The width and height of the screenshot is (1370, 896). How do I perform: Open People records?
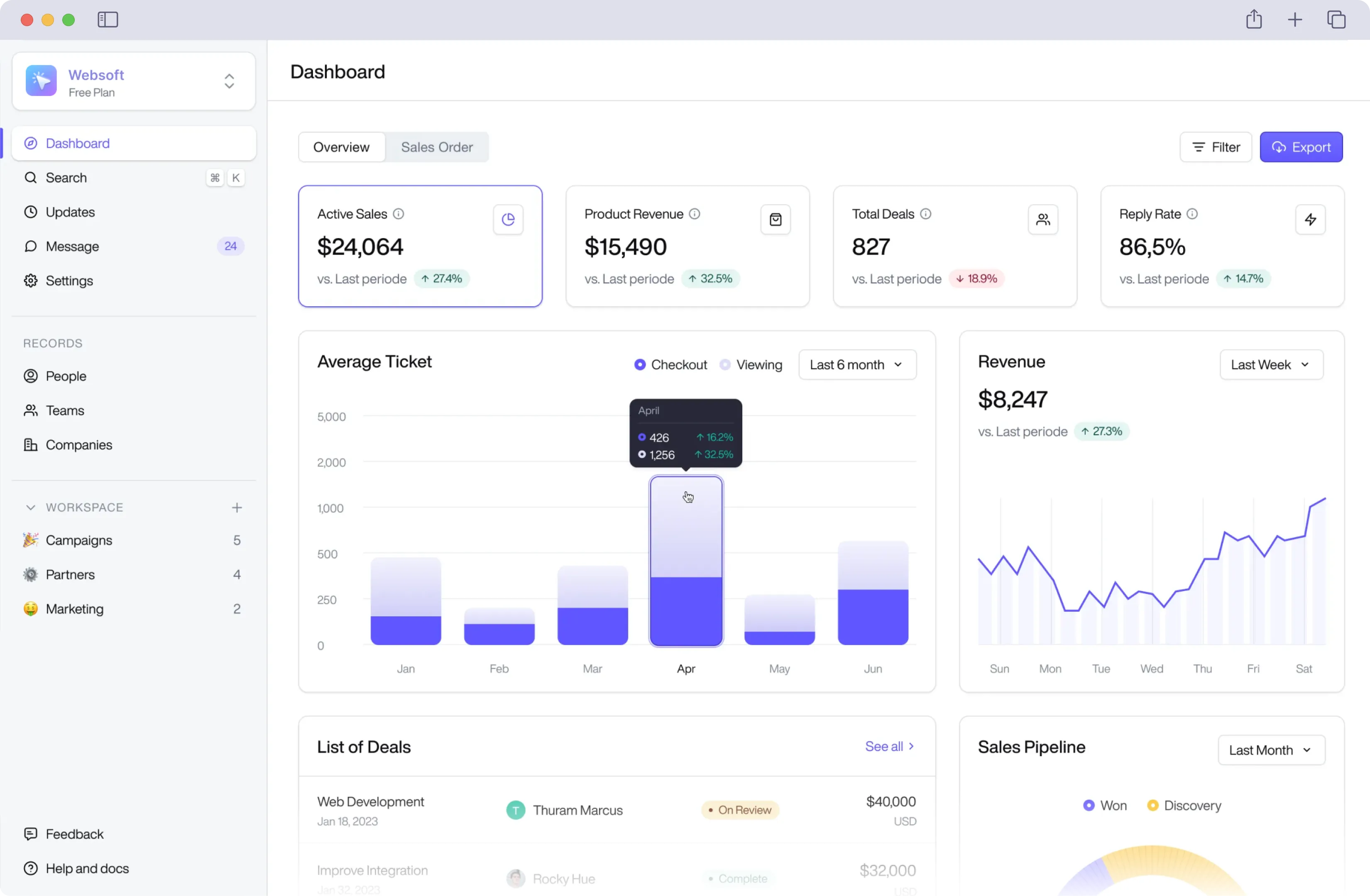tap(134, 376)
